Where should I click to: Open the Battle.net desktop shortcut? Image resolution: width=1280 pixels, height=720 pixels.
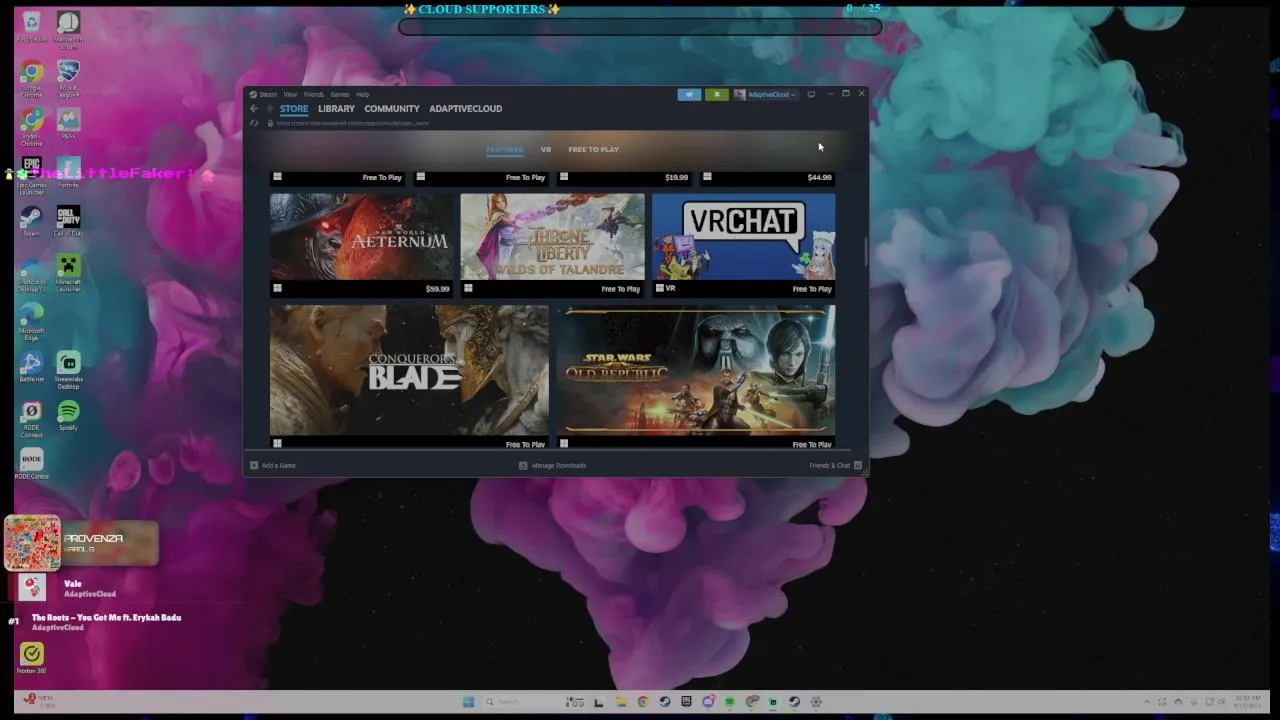31,366
